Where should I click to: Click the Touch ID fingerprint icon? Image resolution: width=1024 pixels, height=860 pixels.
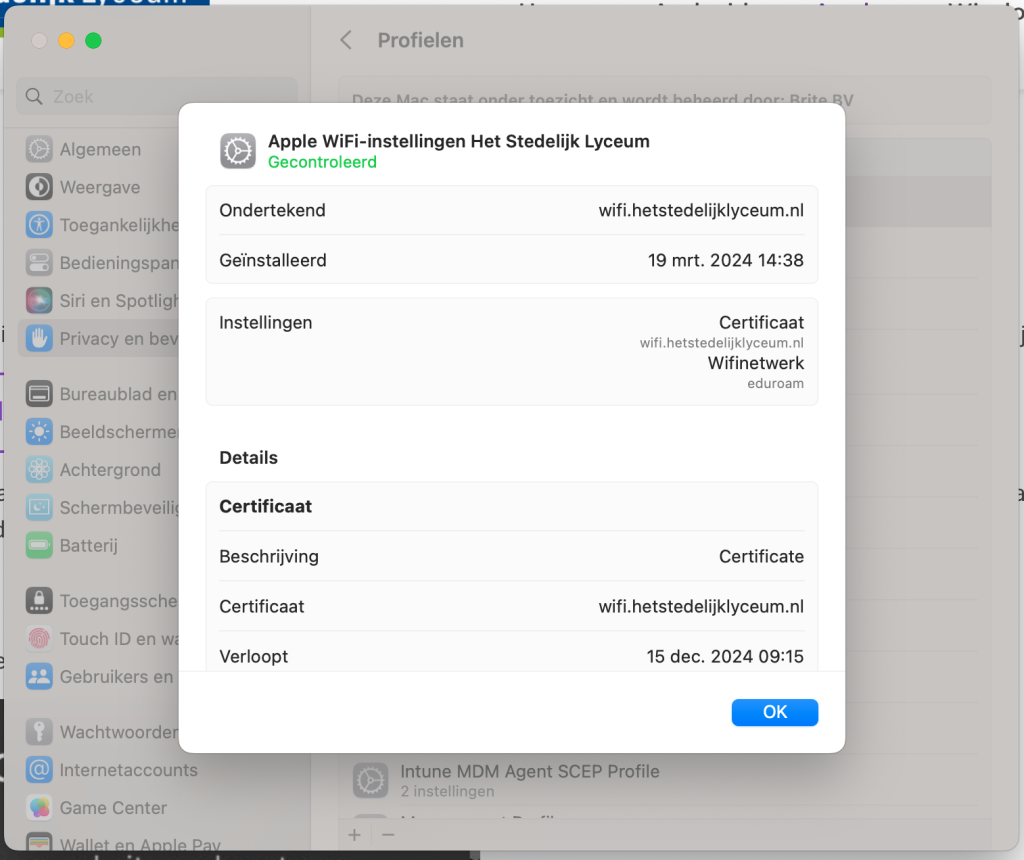[39, 639]
